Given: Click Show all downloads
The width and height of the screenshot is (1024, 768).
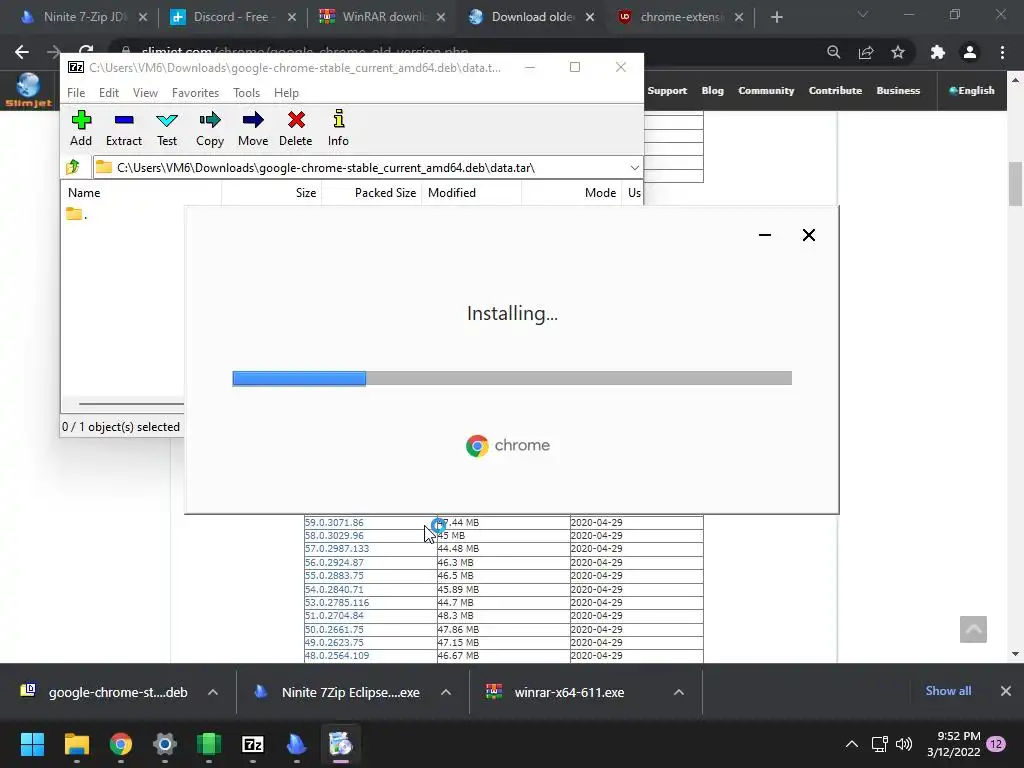Looking at the screenshot, I should (x=948, y=691).
